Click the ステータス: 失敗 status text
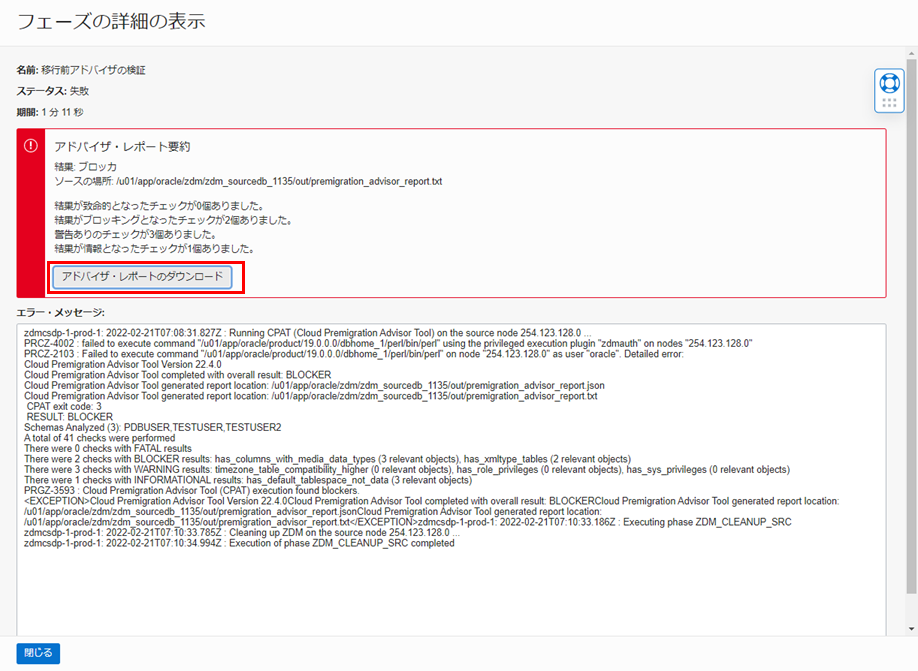 (54, 91)
